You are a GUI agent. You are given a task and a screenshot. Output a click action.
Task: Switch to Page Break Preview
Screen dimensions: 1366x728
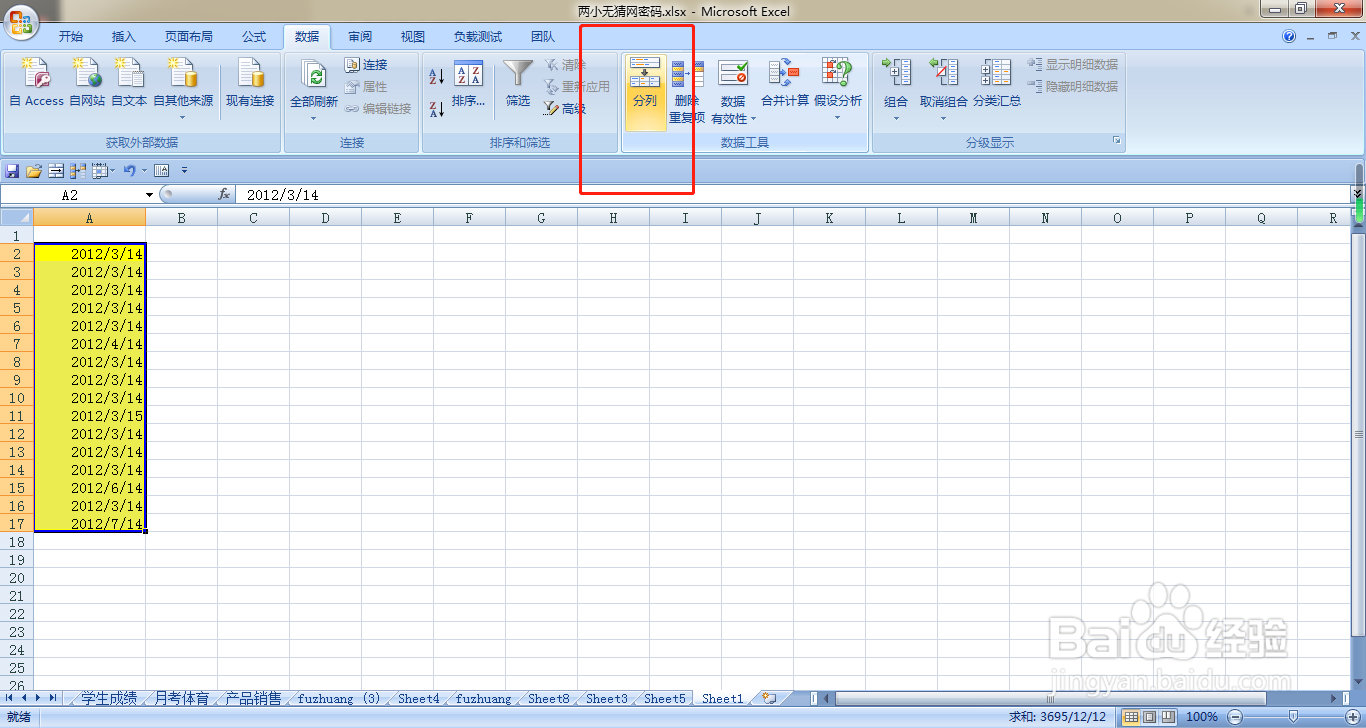1168,716
